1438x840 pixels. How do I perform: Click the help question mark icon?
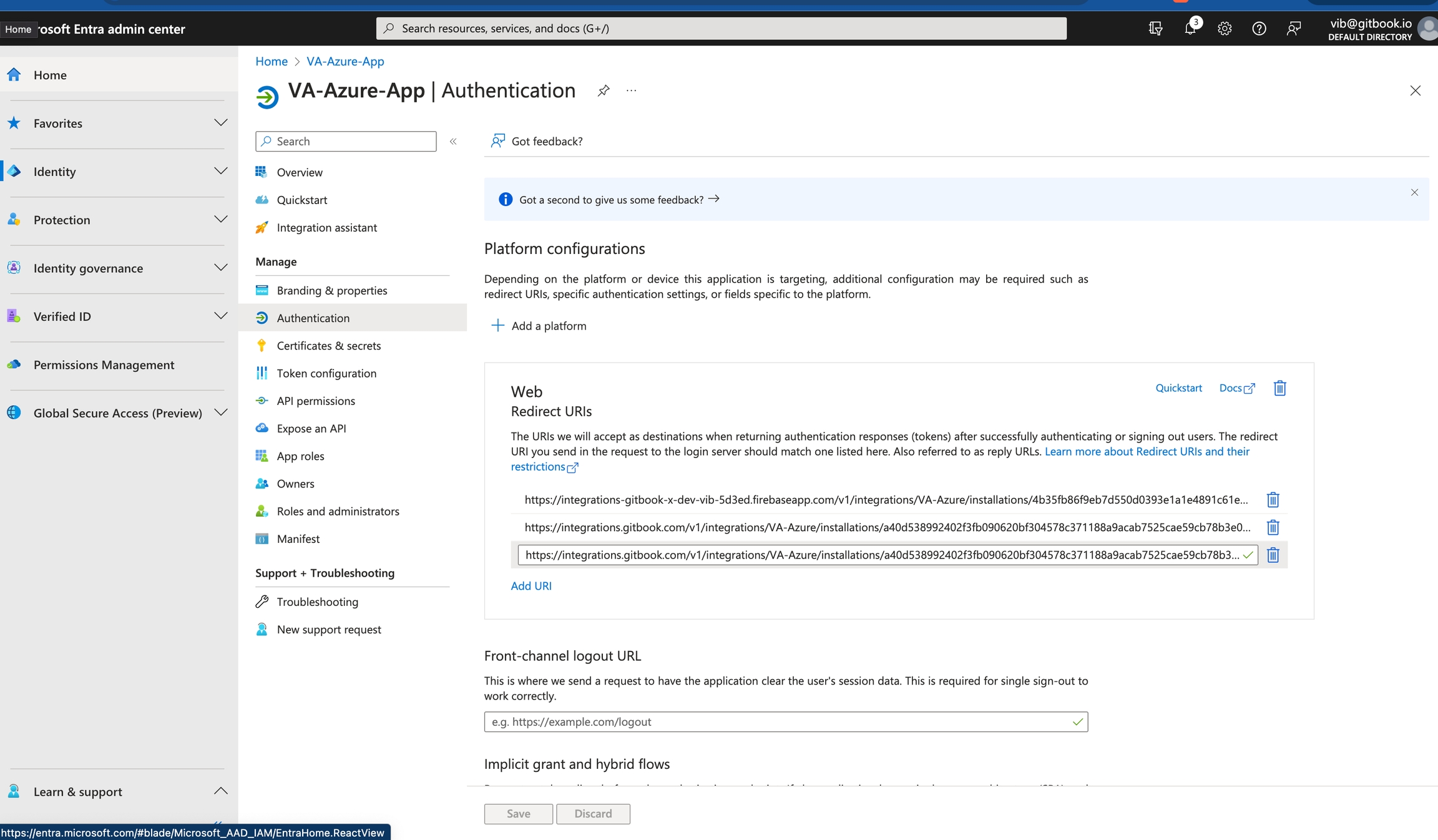[x=1259, y=29]
